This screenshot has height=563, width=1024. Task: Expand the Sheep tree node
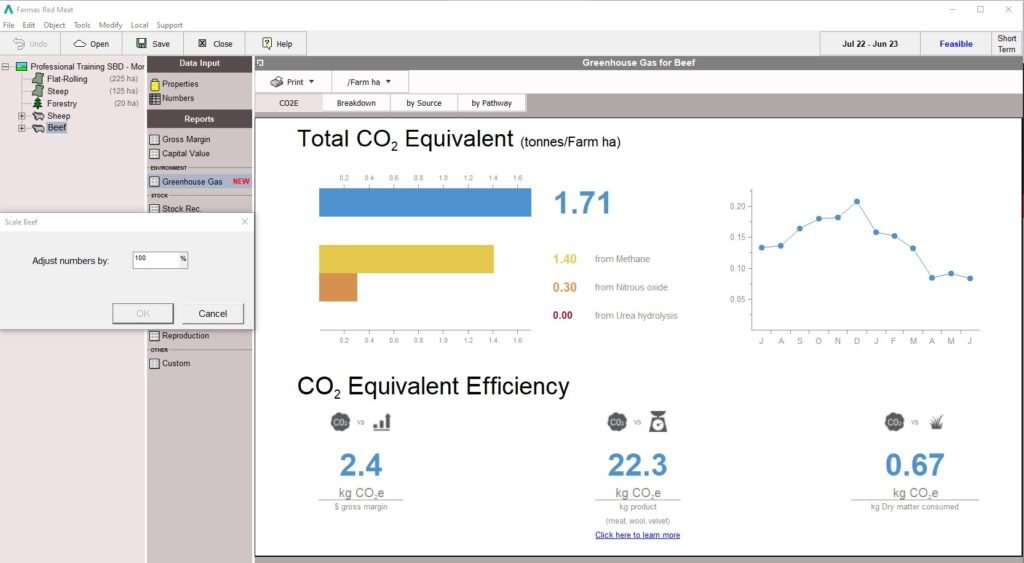coord(22,116)
